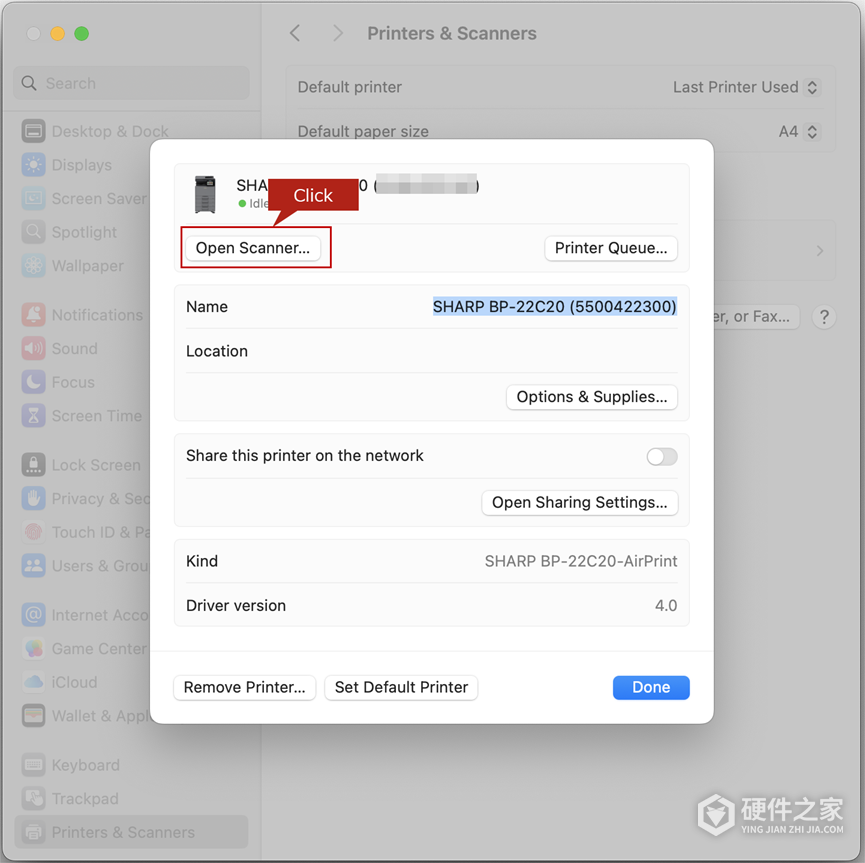This screenshot has height=863, width=865.
Task: Select SHARP BP-22C20-AirPrint kind text
Action: [x=580, y=561]
